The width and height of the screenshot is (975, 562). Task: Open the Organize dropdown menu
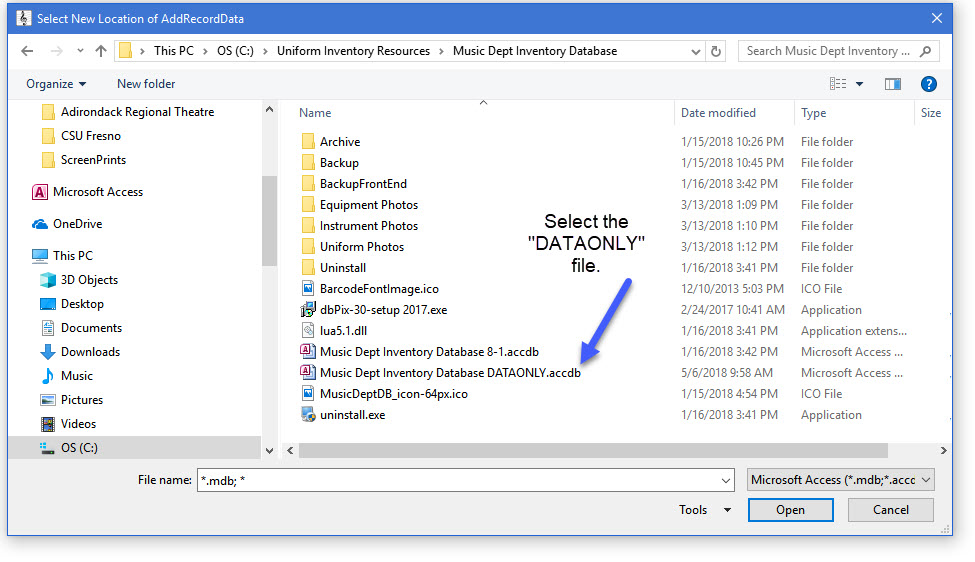pyautogui.click(x=56, y=84)
